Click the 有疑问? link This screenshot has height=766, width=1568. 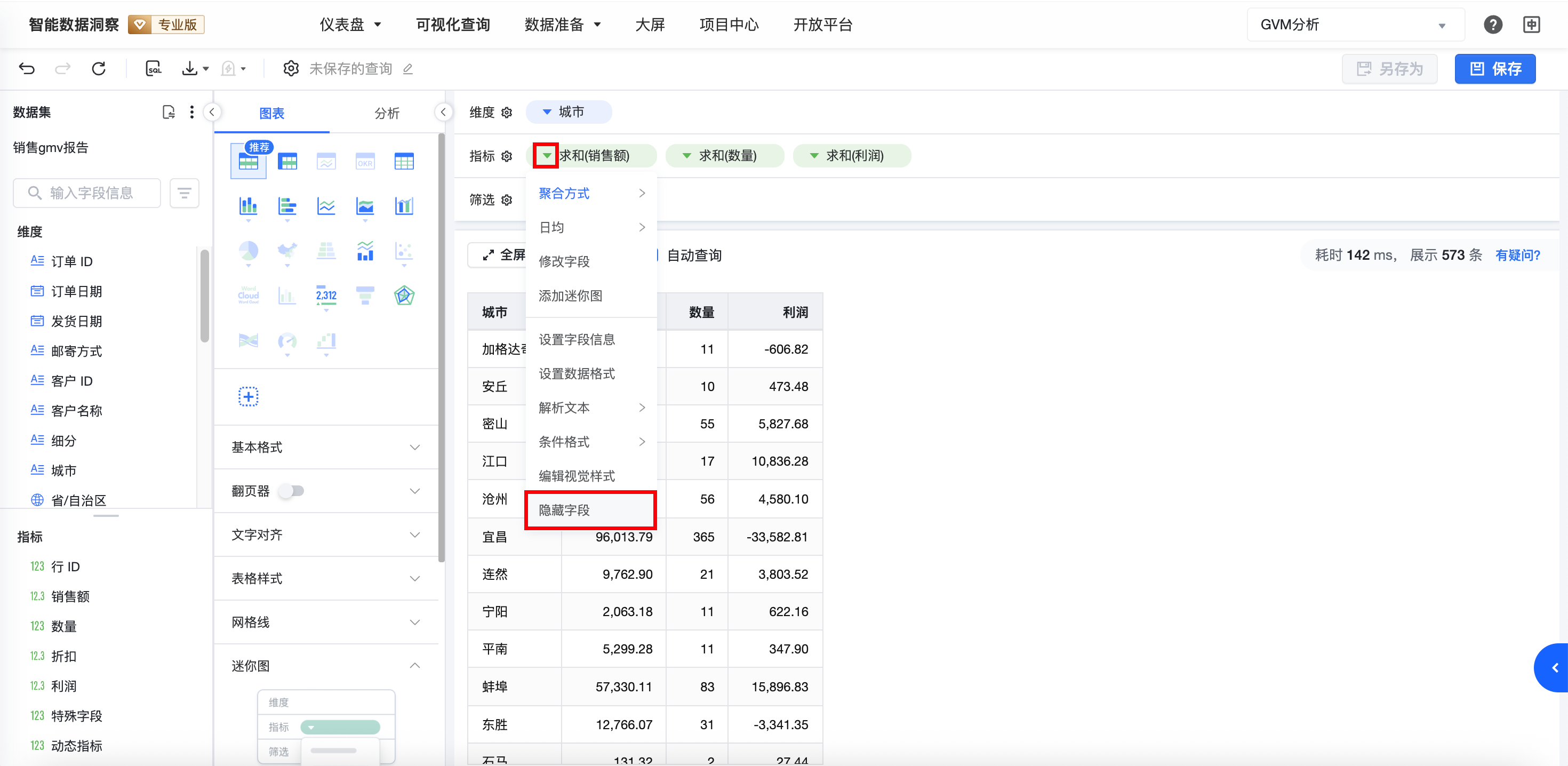[1517, 255]
